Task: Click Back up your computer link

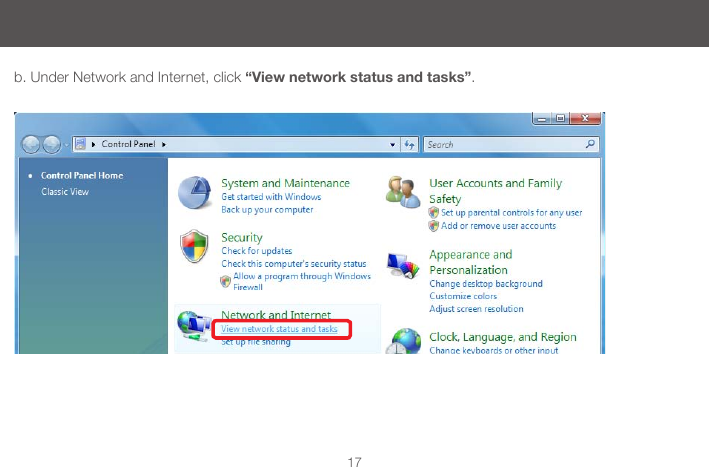Action: point(267,210)
